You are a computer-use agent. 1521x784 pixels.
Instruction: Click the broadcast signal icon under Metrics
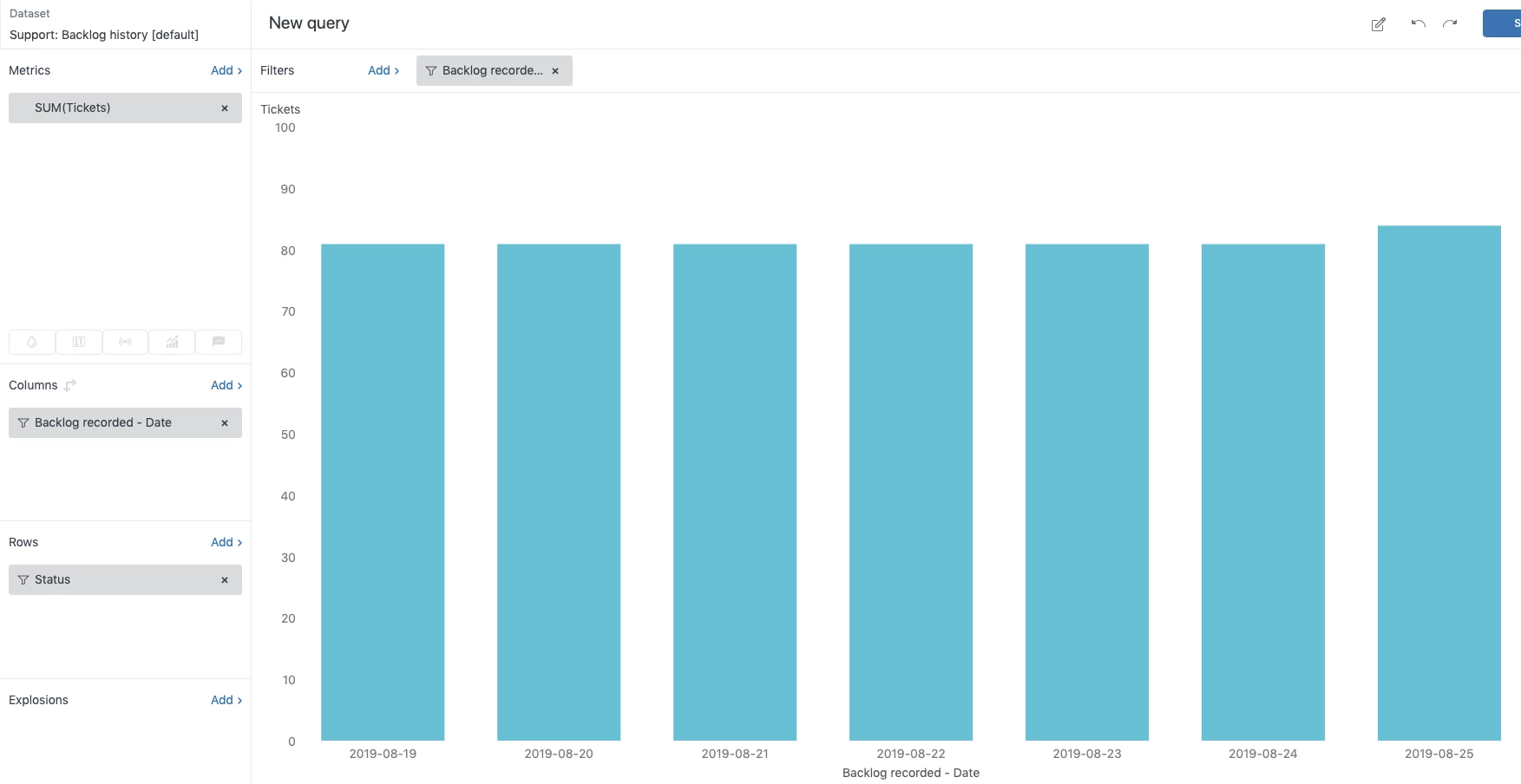coord(126,342)
